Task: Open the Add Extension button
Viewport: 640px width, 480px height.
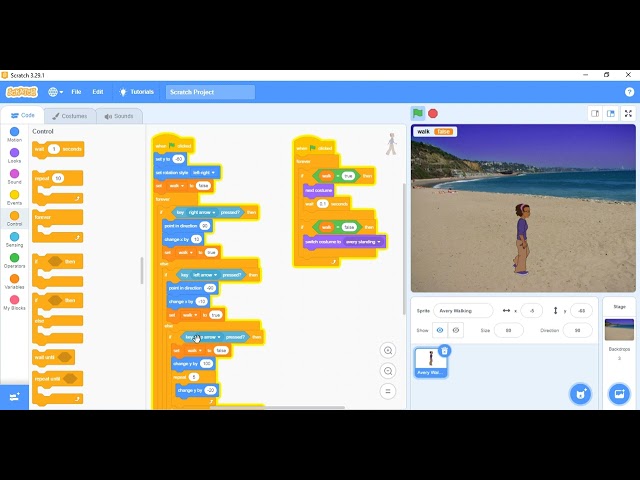Action: [x=14, y=397]
